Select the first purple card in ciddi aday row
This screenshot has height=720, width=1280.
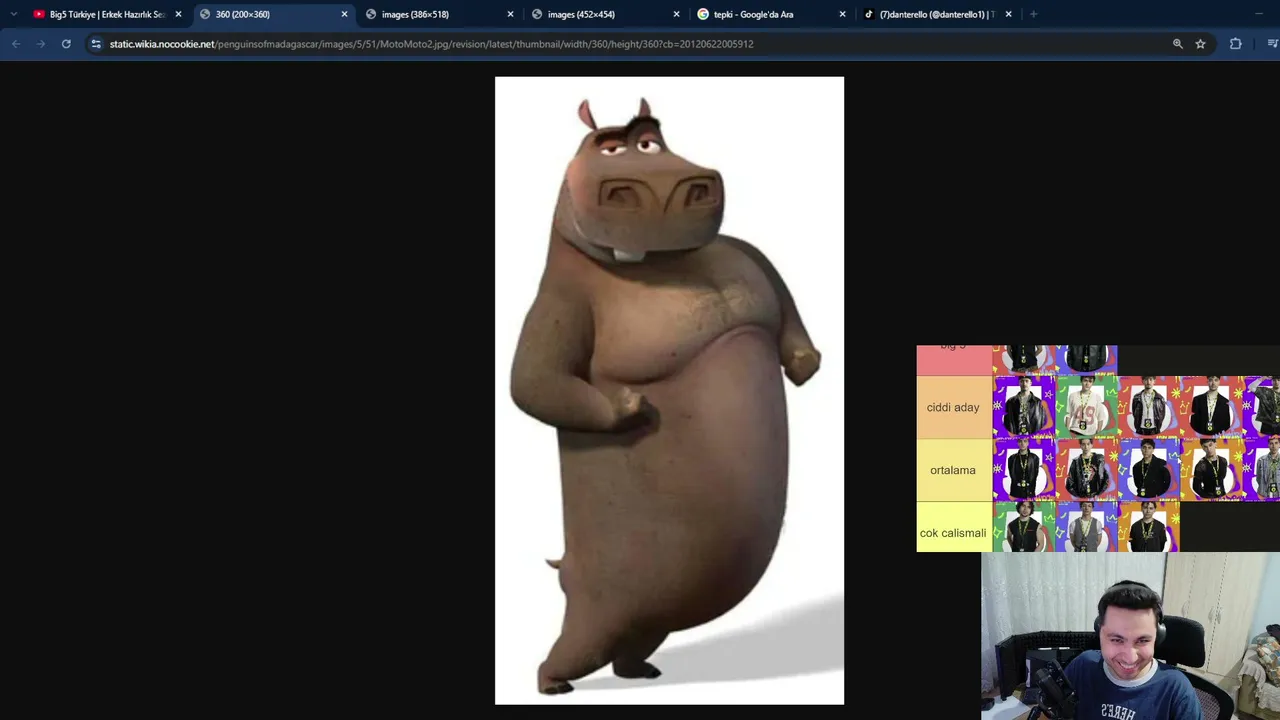1024,407
